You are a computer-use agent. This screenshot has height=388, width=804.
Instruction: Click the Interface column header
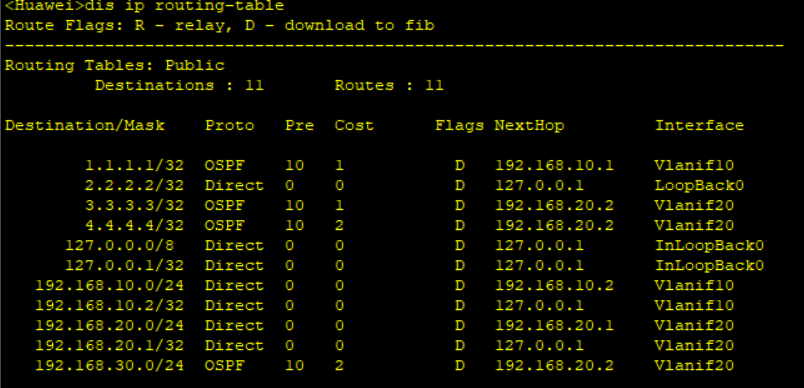tap(699, 126)
